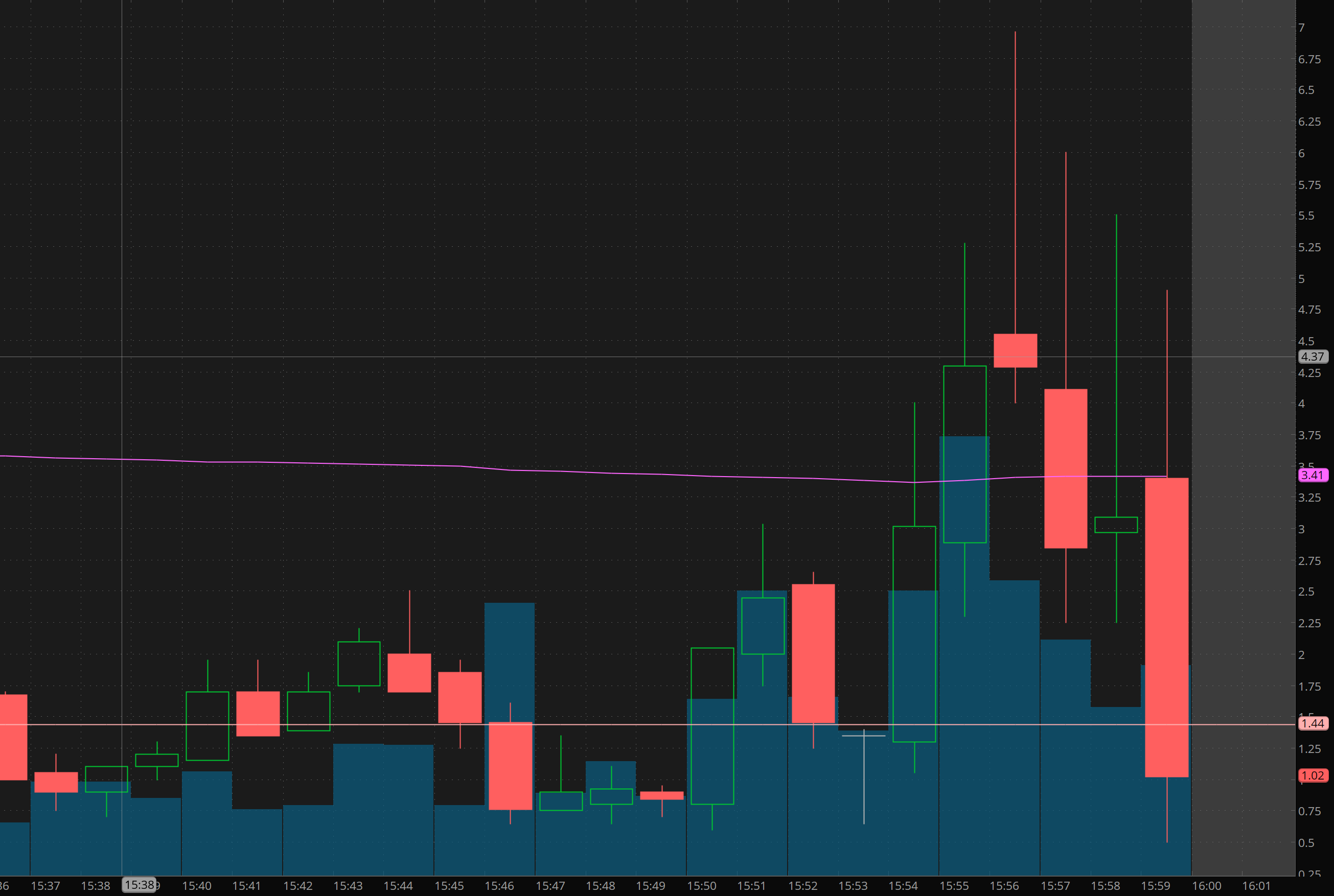Click the small green 15:58 candle body
Image resolution: width=1334 pixels, height=896 pixels.
pos(1116,525)
